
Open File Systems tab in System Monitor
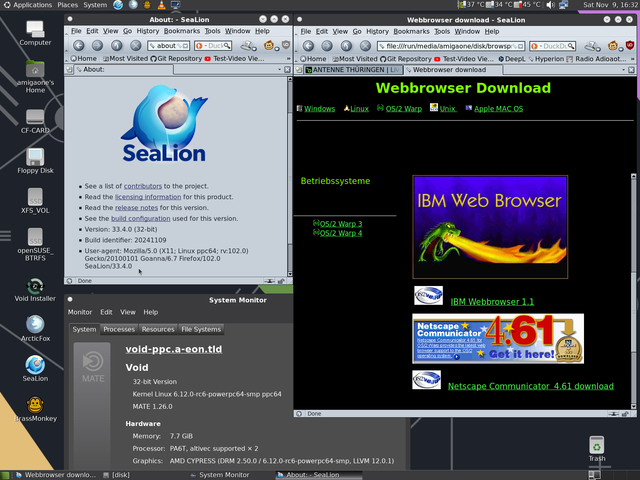[x=201, y=329]
